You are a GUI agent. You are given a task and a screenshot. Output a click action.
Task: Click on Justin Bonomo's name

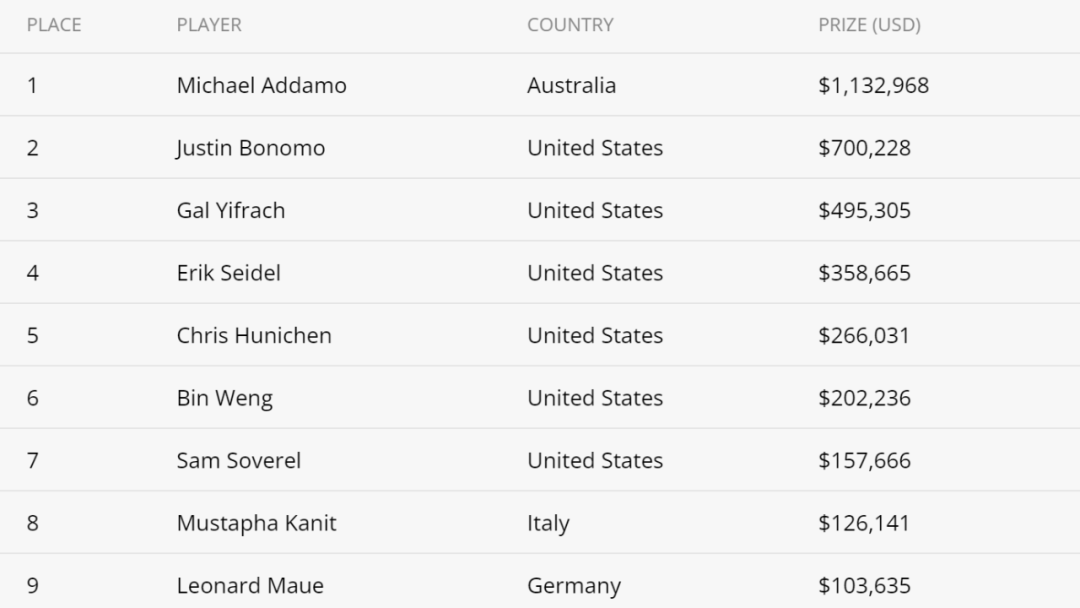(250, 148)
